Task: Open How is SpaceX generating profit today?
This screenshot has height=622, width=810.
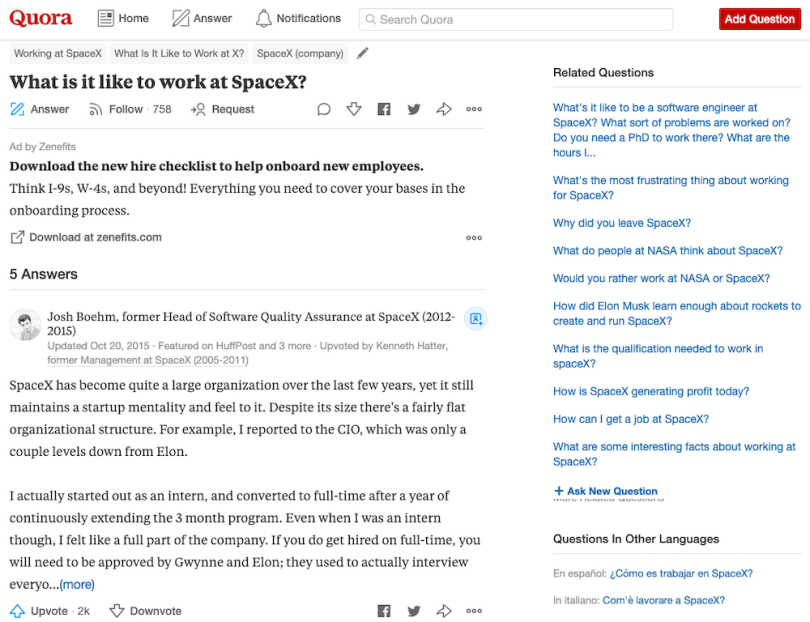Action: [651, 391]
